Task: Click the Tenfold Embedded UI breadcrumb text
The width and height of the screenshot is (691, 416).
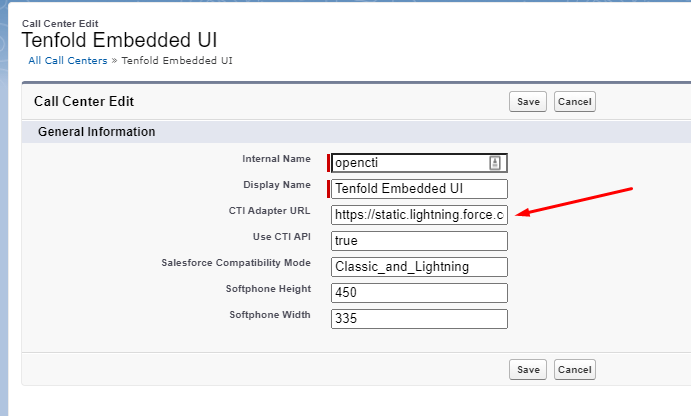Action: pos(177,60)
